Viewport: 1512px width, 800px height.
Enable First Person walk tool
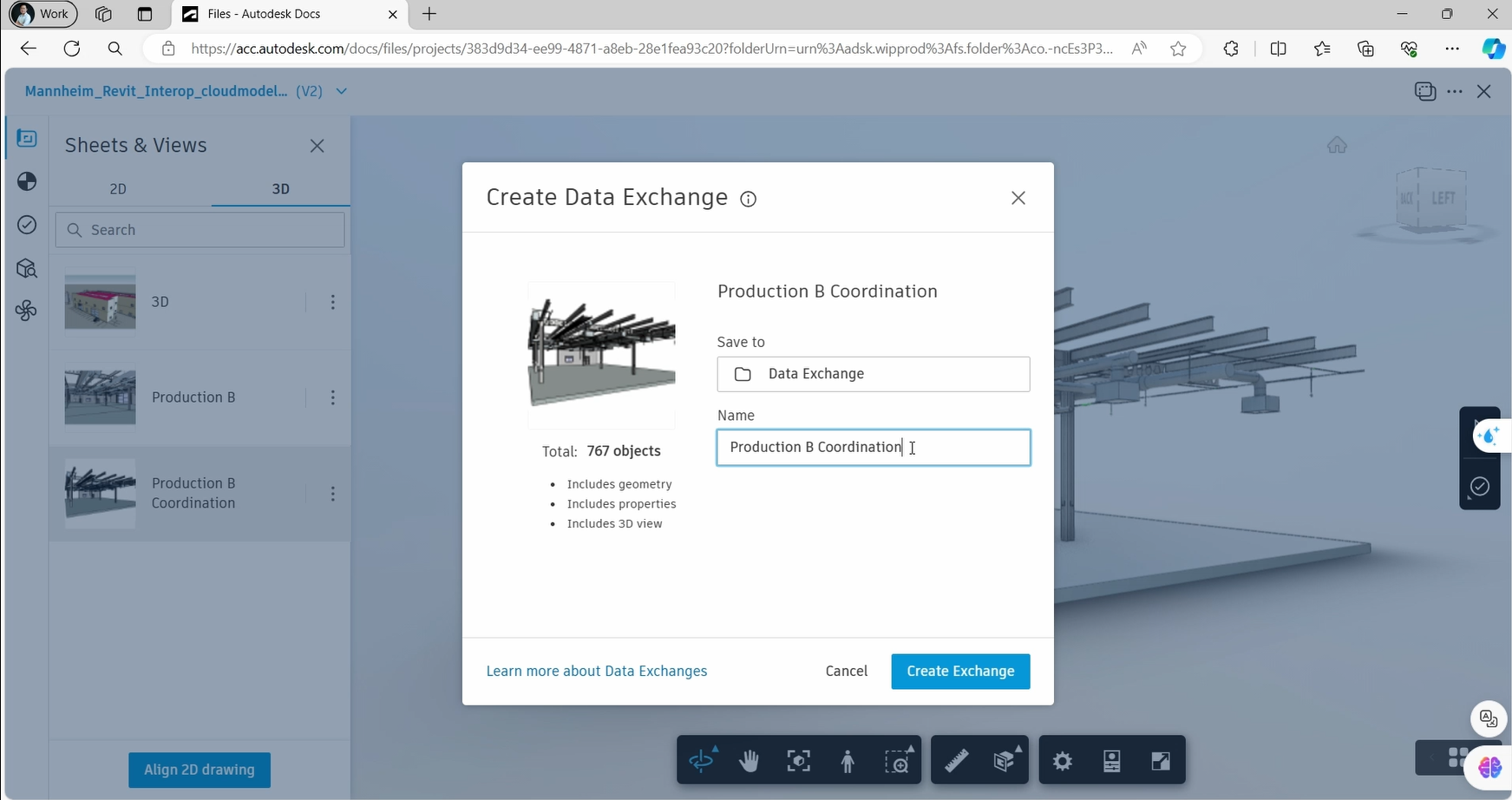click(848, 761)
